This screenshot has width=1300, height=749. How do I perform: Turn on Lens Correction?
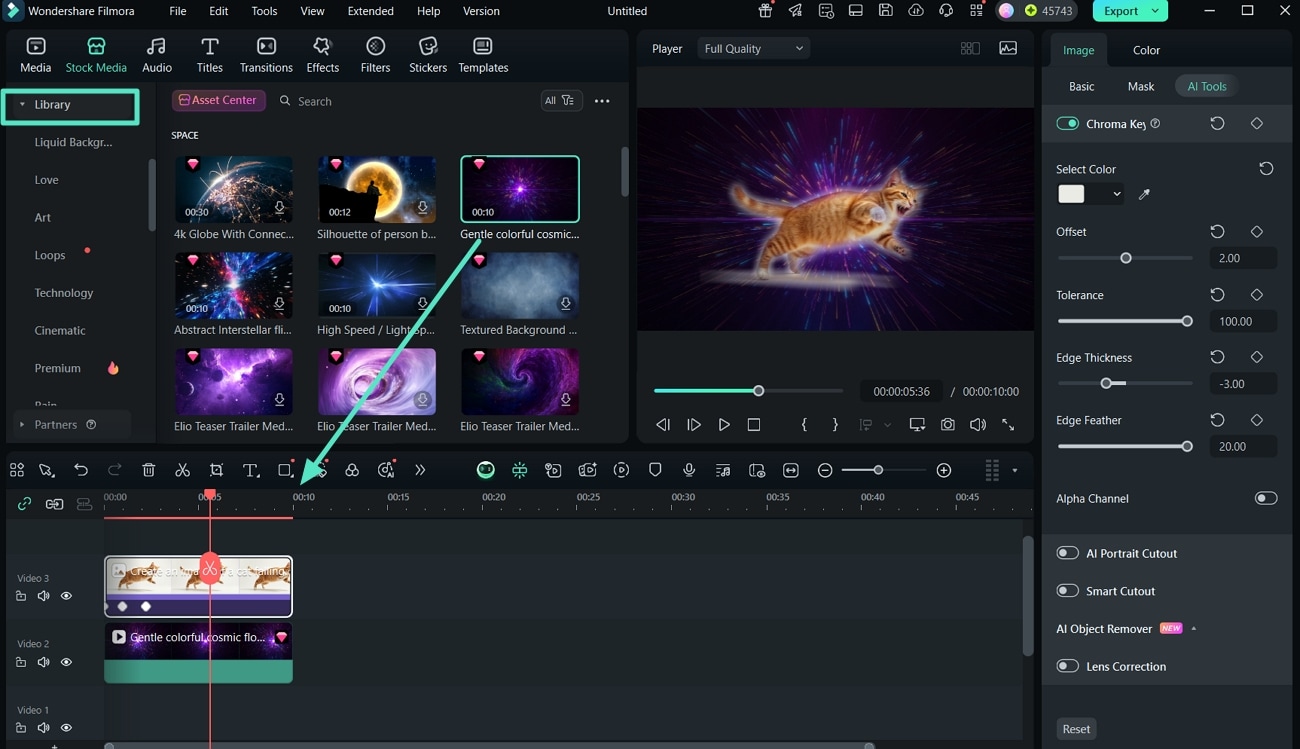(x=1067, y=666)
